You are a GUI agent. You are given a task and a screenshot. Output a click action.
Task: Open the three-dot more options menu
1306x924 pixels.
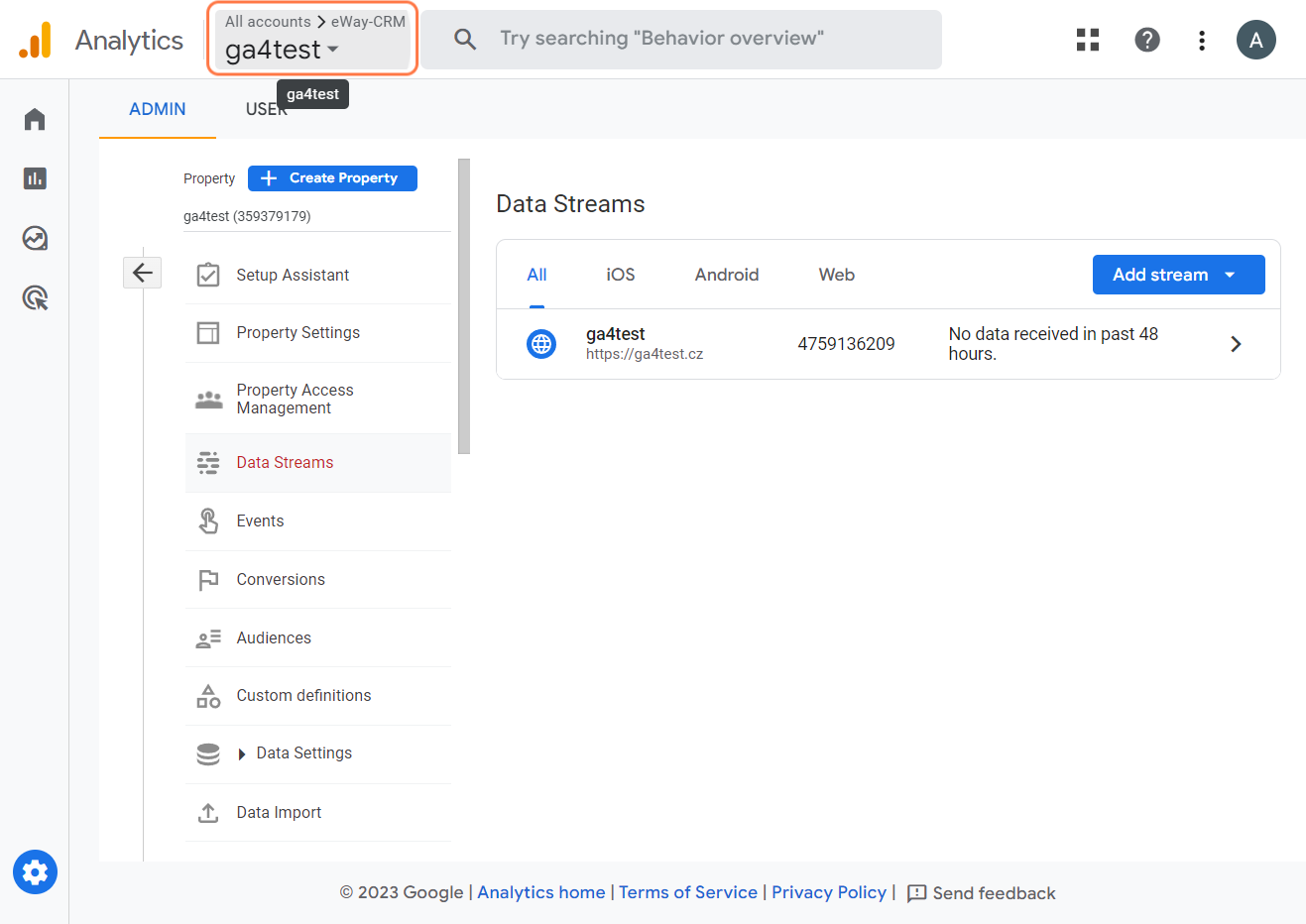coord(1202,40)
